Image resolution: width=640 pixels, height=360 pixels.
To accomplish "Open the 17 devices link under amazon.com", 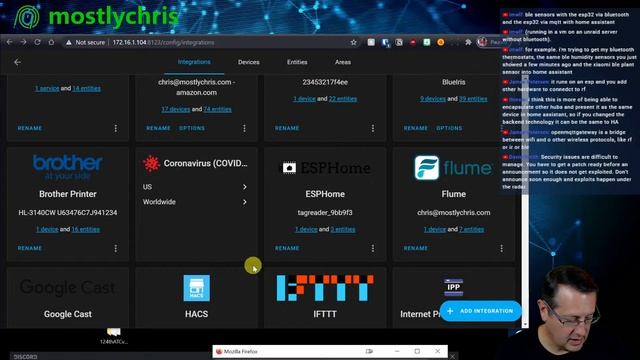I will pyautogui.click(x=176, y=109).
